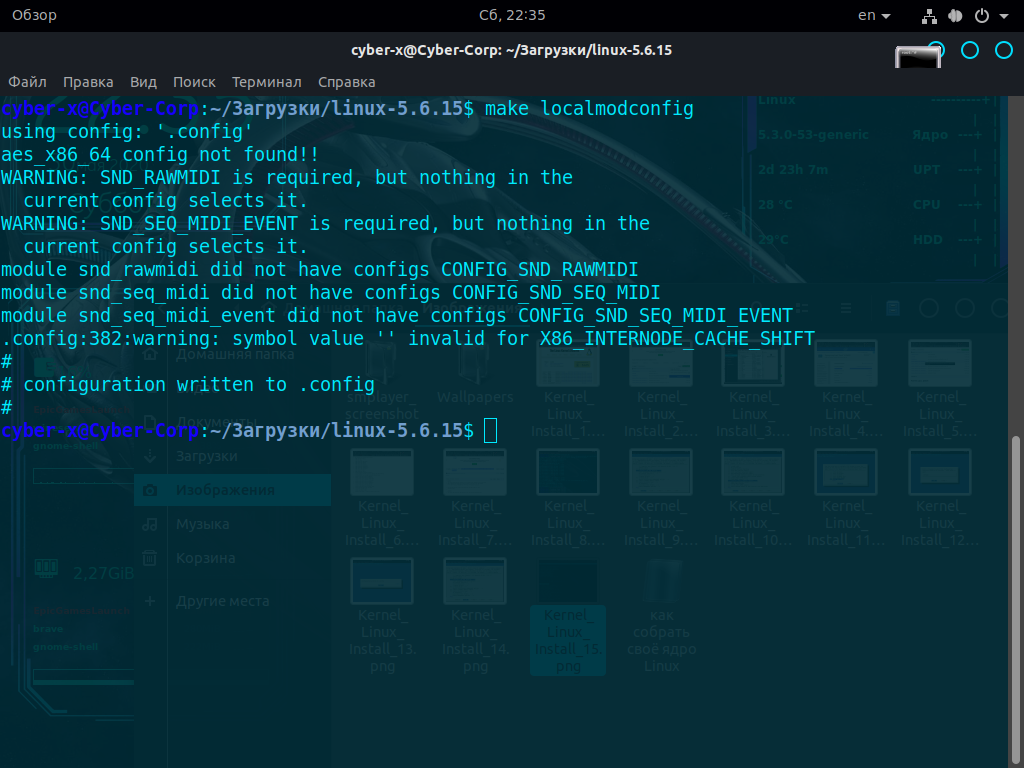The width and height of the screenshot is (1024, 768).
Task: Click the plus icon beside Другие места
Action: [150, 601]
